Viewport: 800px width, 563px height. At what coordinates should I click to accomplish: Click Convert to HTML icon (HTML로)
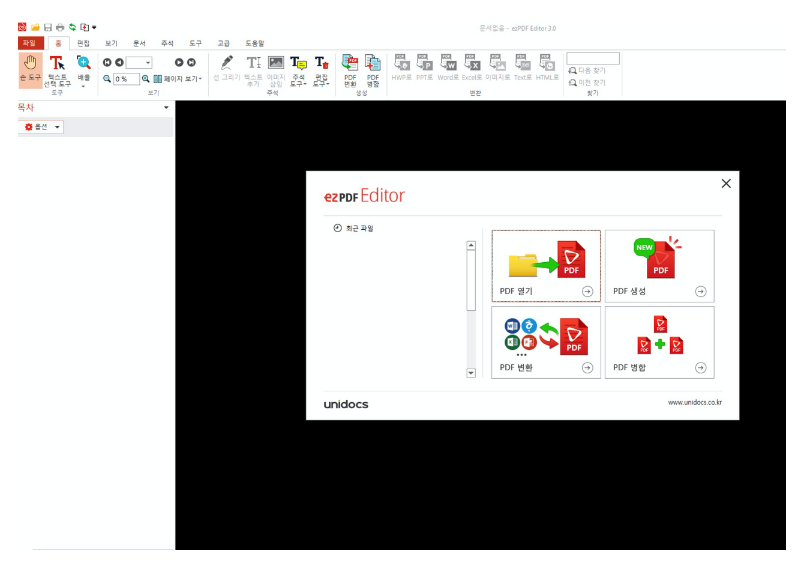click(x=547, y=67)
